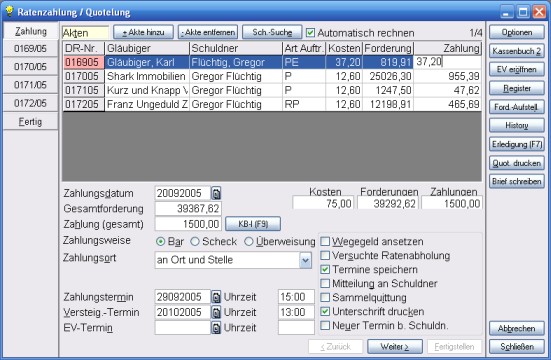Focus the Akten input field
The height and width of the screenshot is (360, 551).
point(85,33)
